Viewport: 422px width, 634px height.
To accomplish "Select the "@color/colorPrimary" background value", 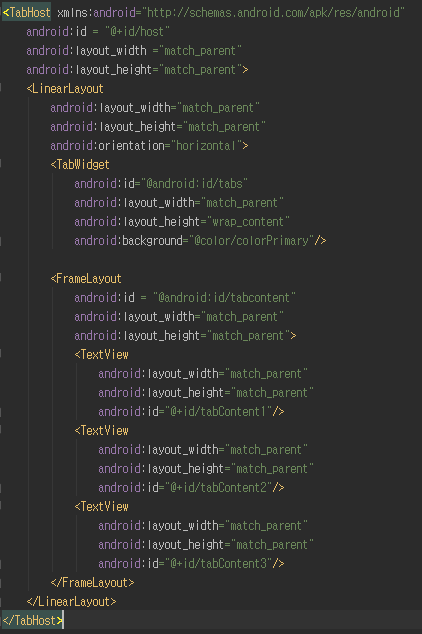I will click(251, 241).
